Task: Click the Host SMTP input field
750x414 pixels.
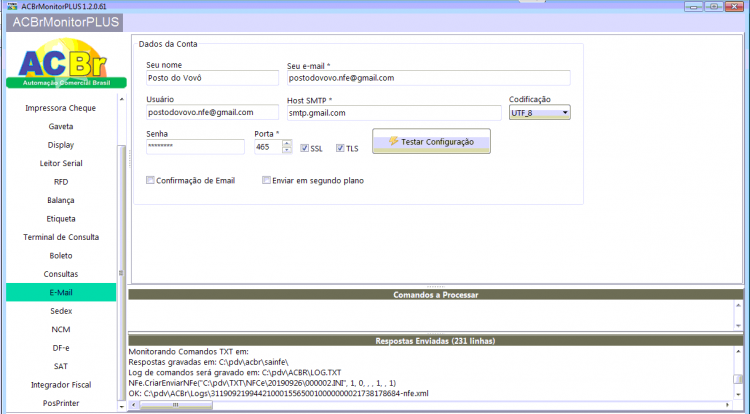Action: coord(394,113)
